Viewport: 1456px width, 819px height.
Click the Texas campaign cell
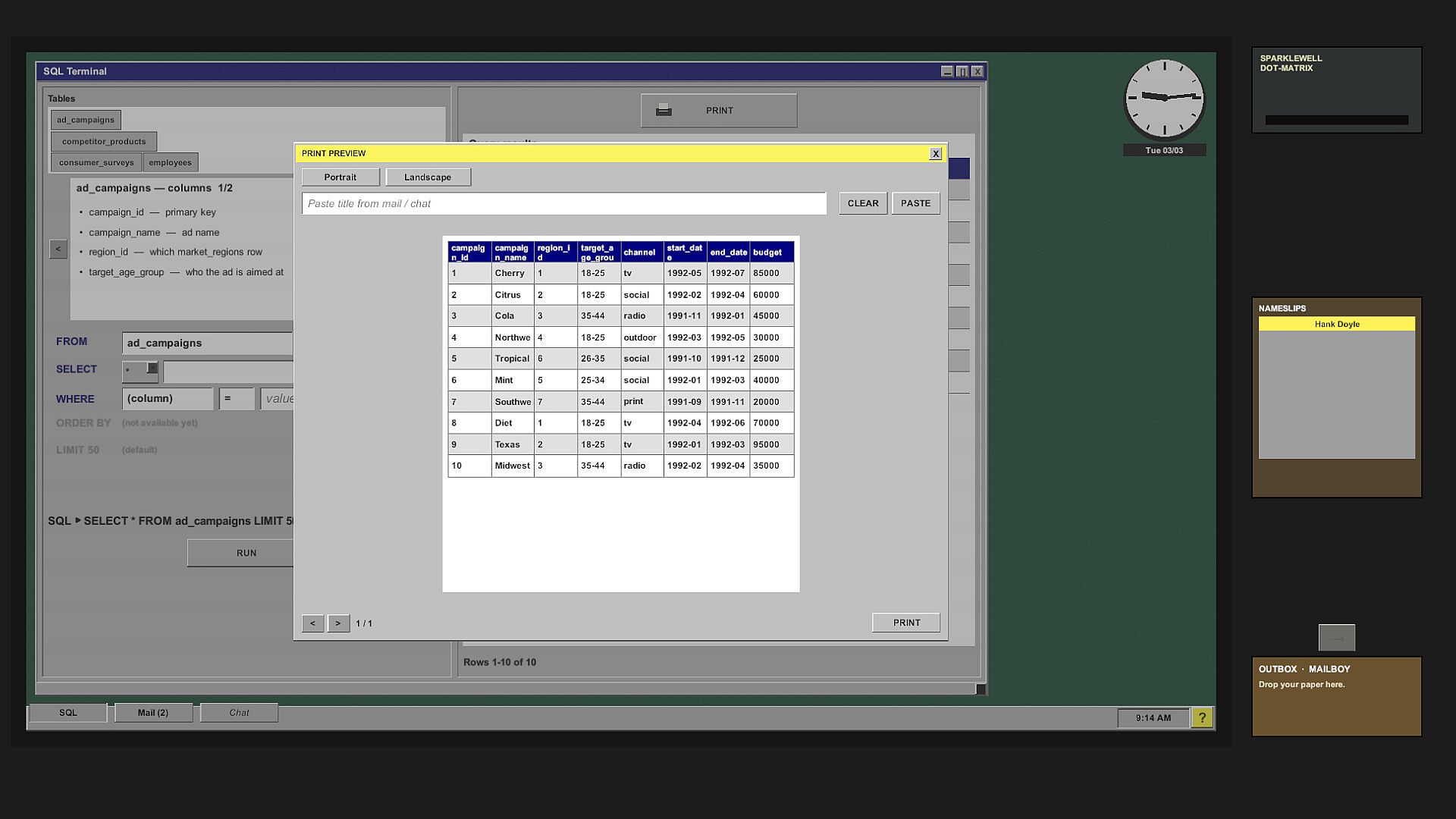click(x=513, y=444)
